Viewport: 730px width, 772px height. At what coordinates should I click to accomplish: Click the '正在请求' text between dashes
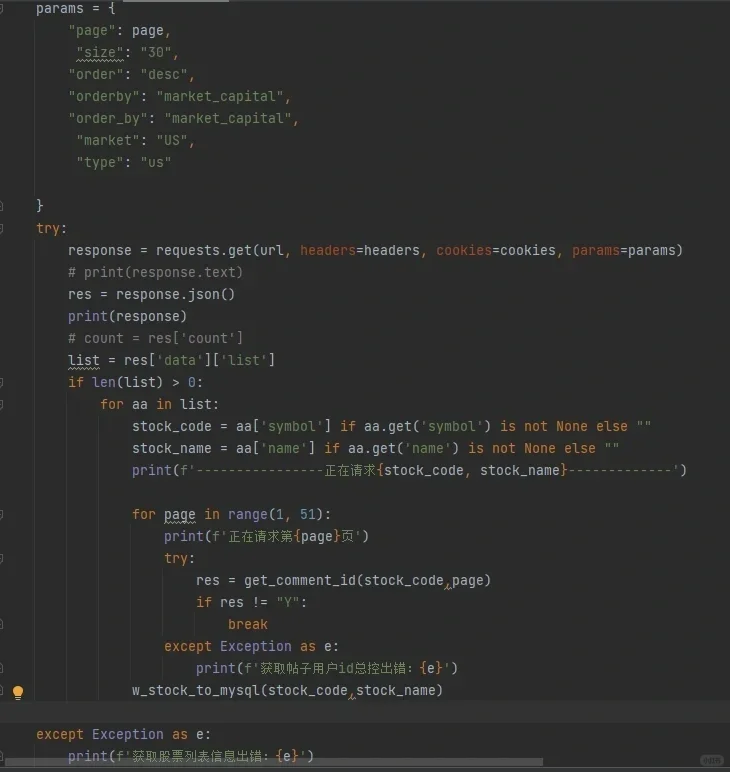click(x=350, y=470)
